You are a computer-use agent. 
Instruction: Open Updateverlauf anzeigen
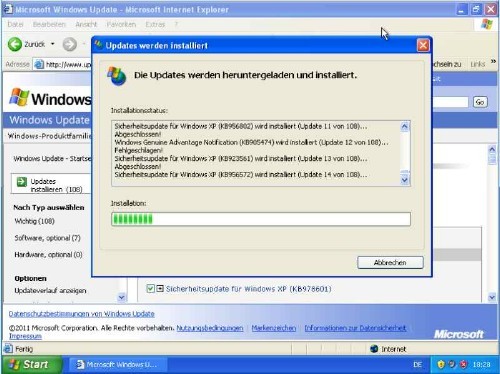[50, 291]
